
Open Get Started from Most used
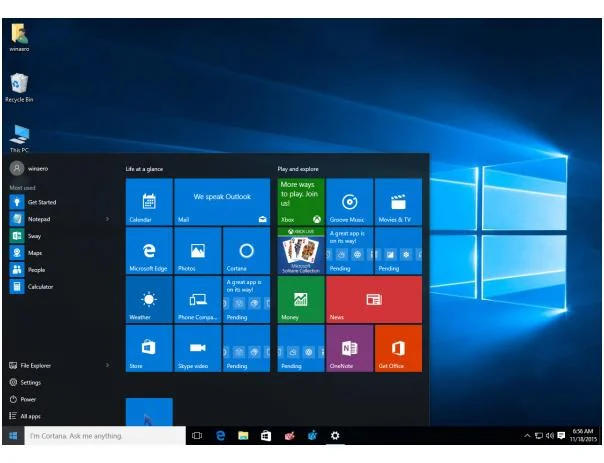coord(60,202)
